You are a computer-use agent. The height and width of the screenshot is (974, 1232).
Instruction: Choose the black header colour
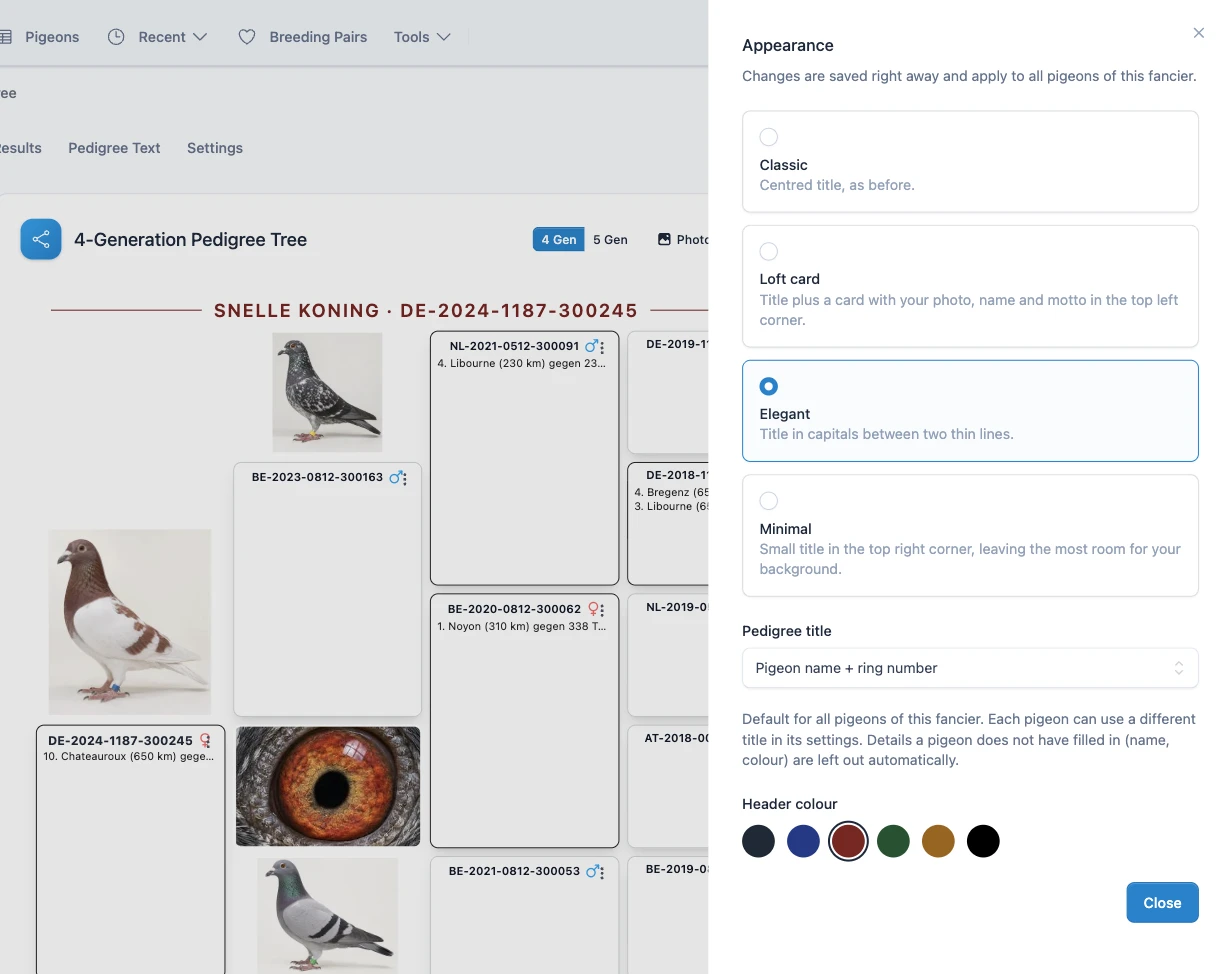click(983, 841)
